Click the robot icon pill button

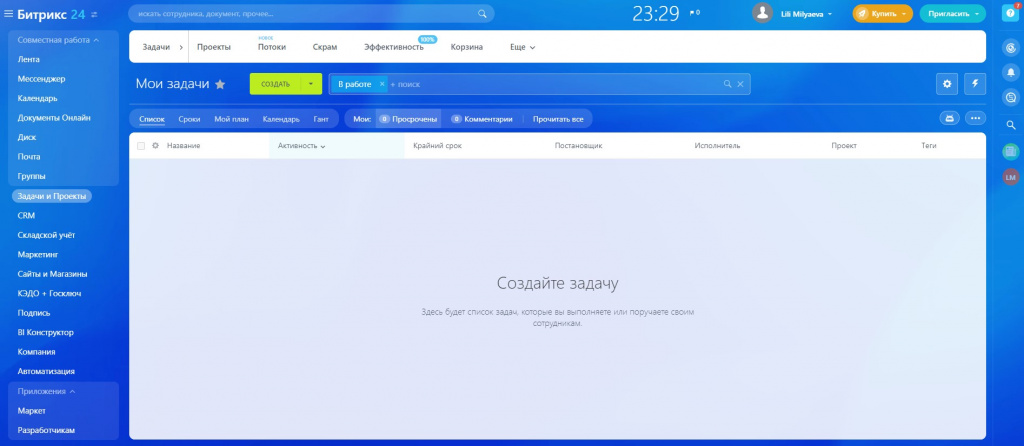[950, 118]
